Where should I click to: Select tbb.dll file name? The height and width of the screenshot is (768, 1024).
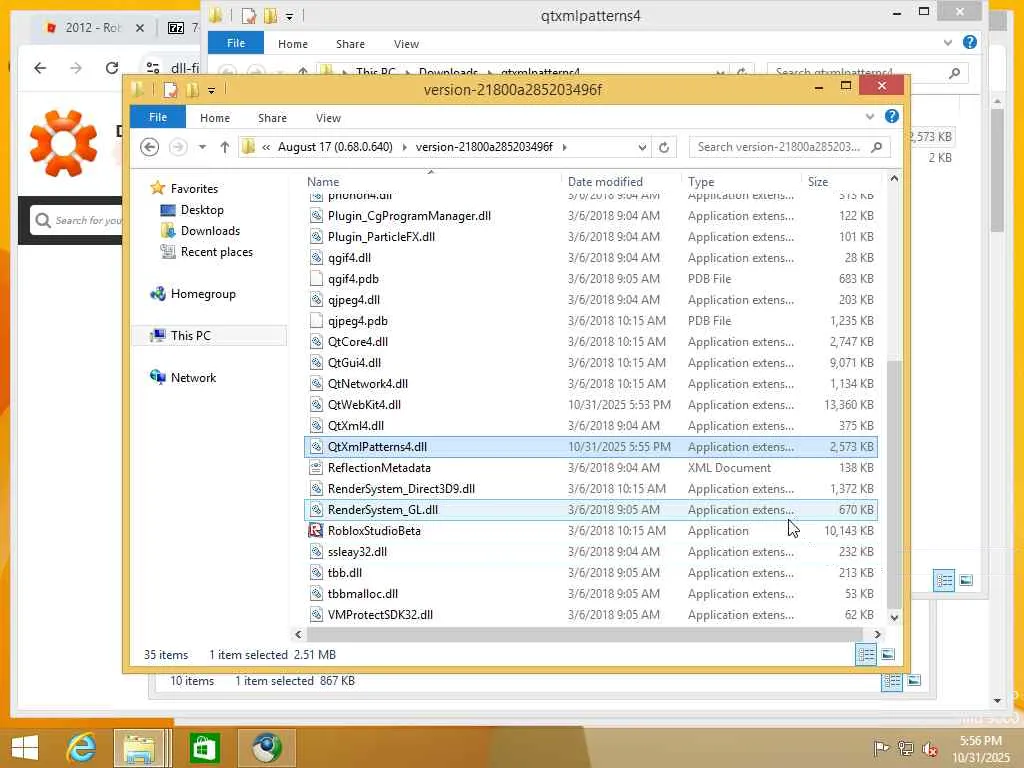pyautogui.click(x=345, y=573)
